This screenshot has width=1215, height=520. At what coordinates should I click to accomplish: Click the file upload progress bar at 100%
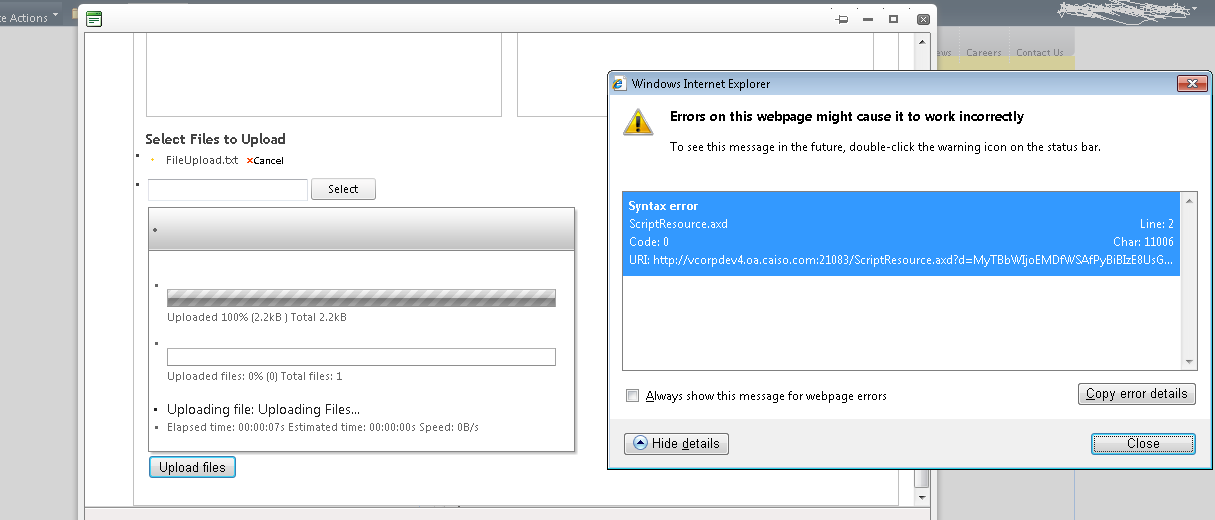click(x=361, y=298)
